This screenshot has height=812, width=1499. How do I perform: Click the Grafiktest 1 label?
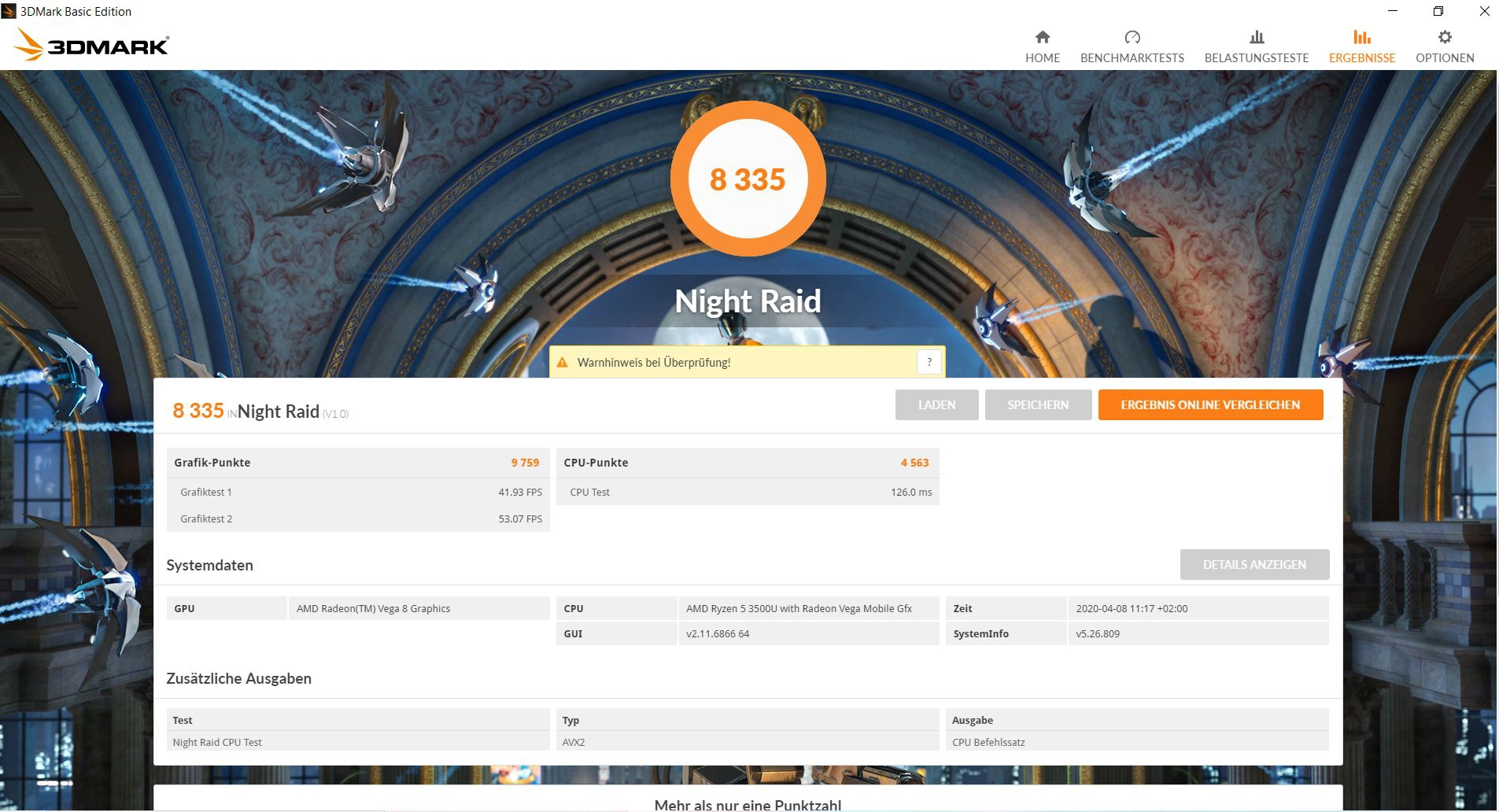point(206,492)
